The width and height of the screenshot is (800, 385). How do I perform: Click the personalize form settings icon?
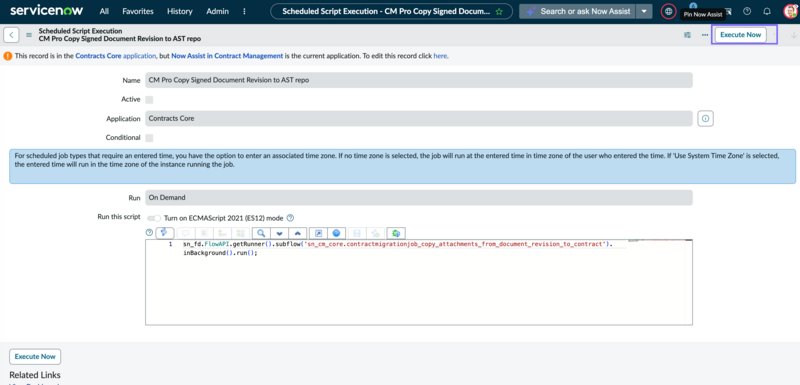[x=687, y=35]
